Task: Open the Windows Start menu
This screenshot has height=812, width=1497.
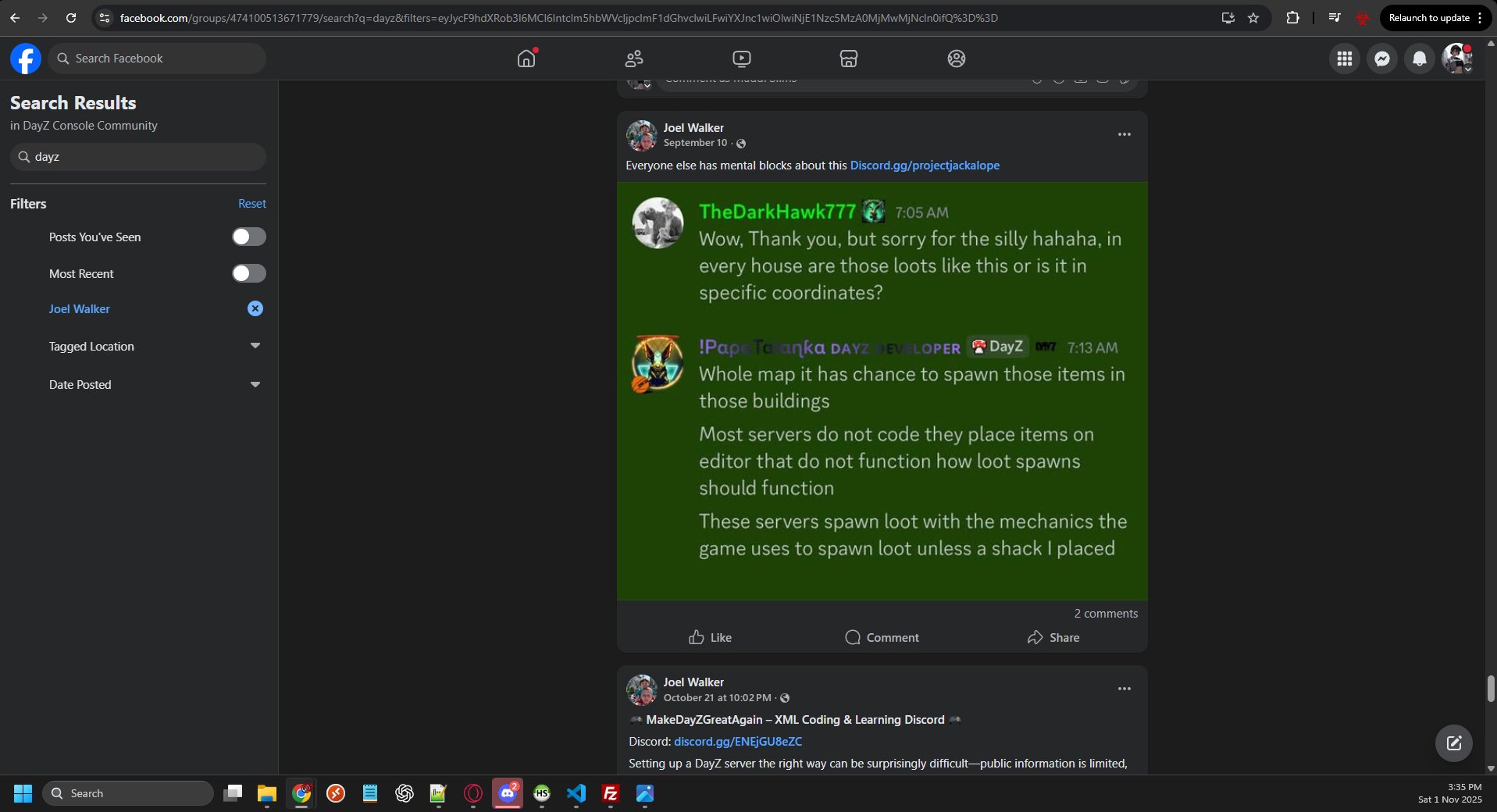Action: (23, 793)
